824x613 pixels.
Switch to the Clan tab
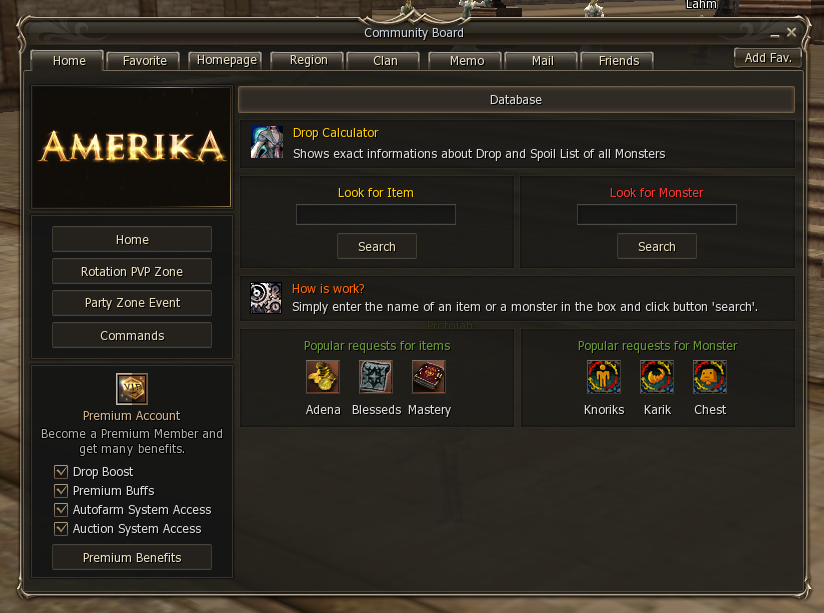click(385, 60)
